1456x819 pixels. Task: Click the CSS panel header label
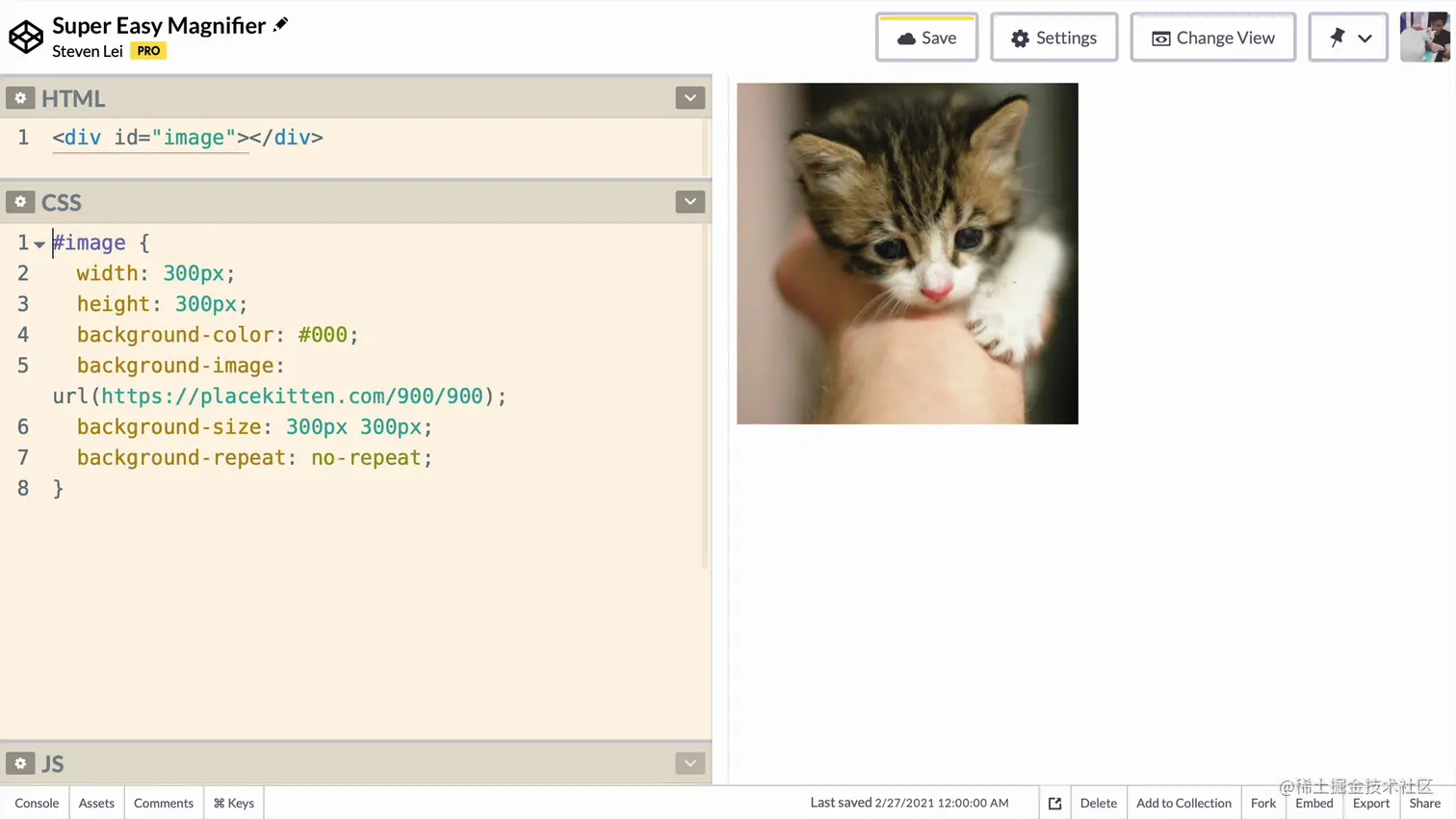click(x=62, y=202)
